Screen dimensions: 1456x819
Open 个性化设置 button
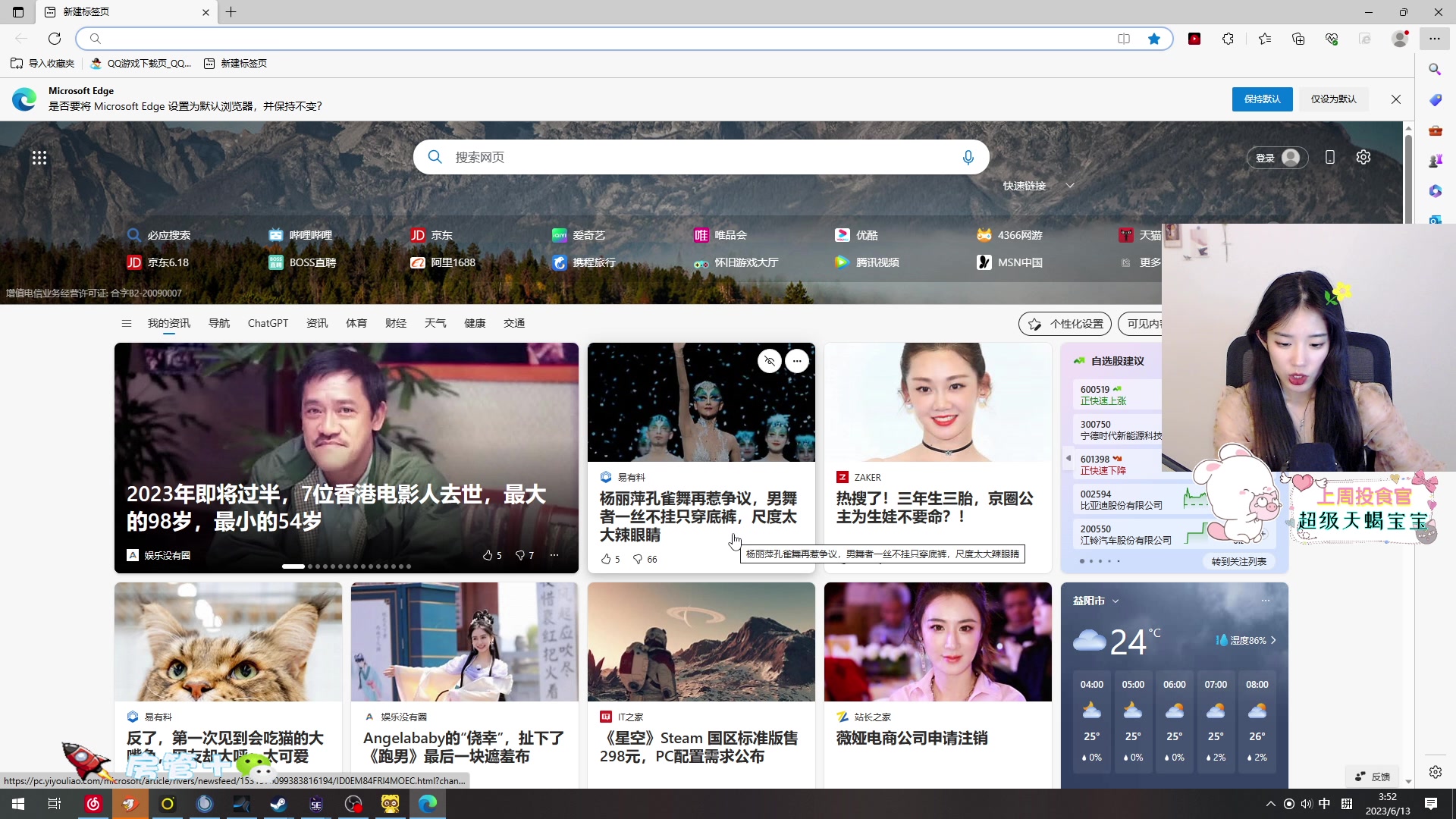[1065, 324]
